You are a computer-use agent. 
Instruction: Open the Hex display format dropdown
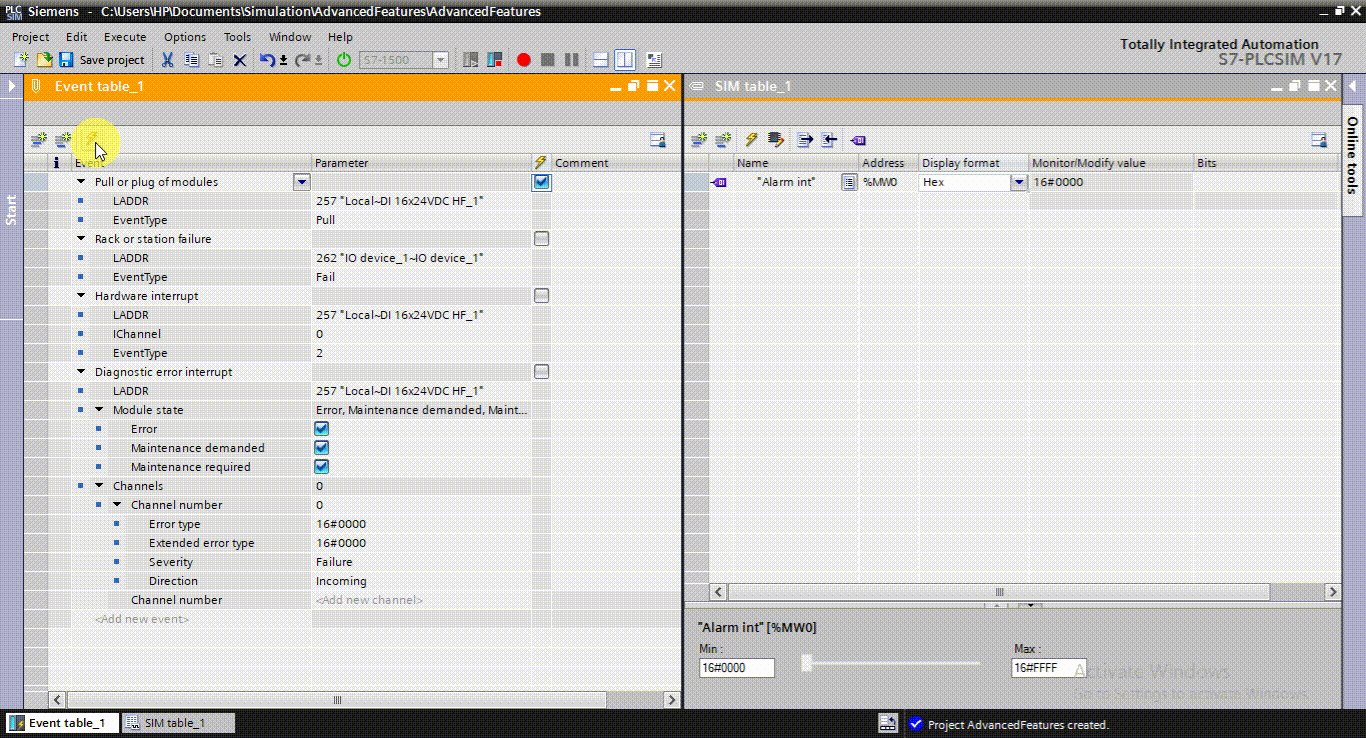(1018, 182)
